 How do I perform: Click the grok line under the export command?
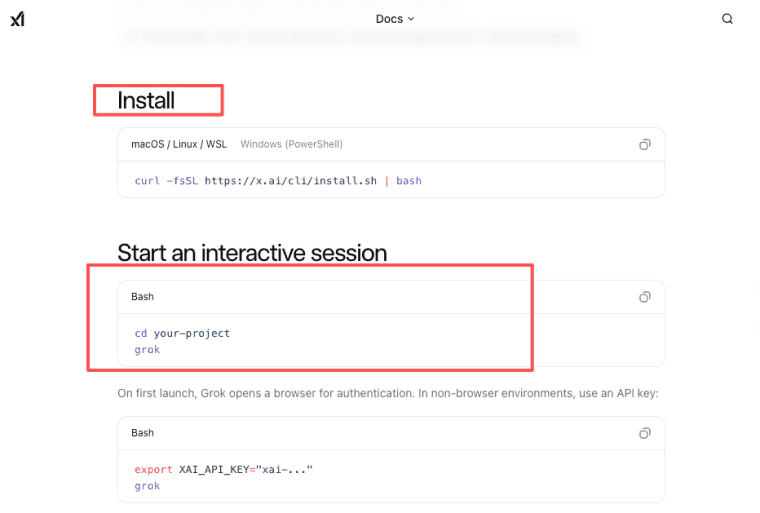(147, 486)
